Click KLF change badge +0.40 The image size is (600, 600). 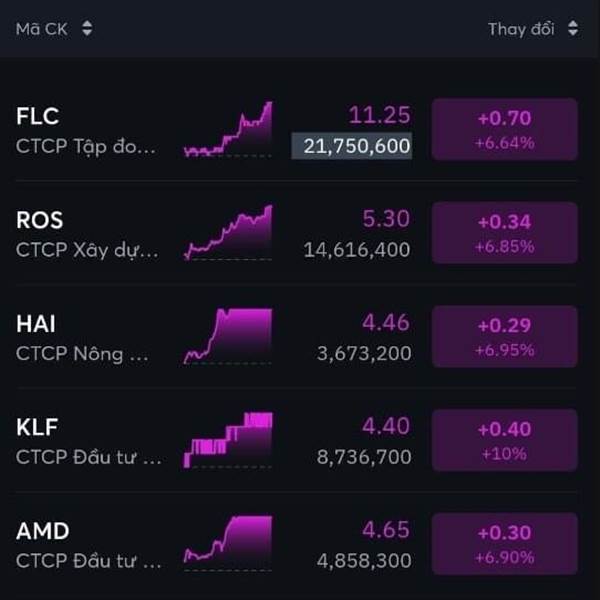504,440
